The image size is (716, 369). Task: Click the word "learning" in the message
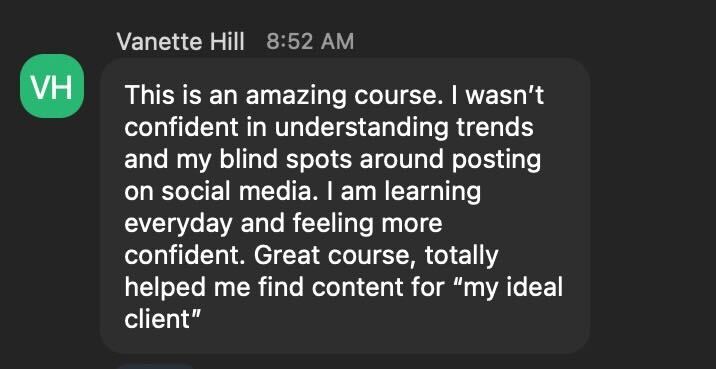[x=433, y=193]
